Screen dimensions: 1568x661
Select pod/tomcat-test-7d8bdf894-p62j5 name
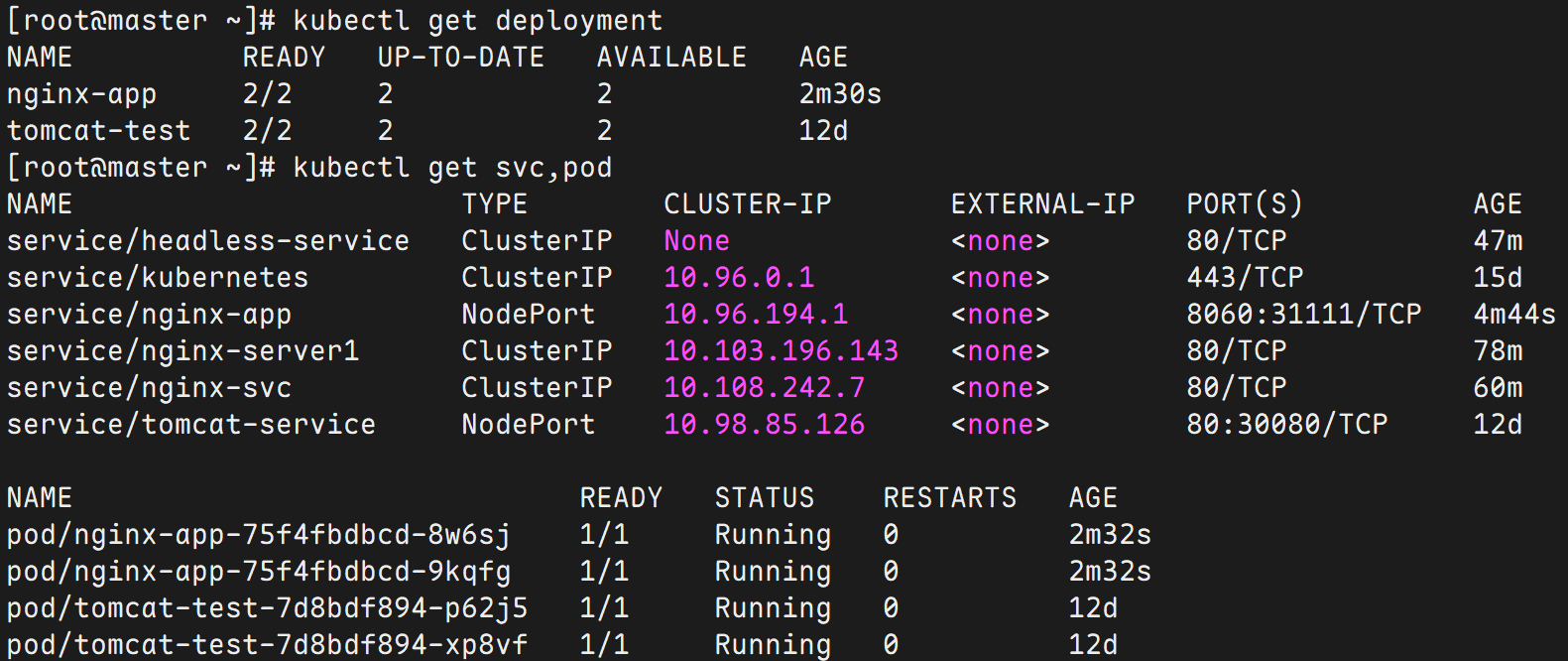268,608
